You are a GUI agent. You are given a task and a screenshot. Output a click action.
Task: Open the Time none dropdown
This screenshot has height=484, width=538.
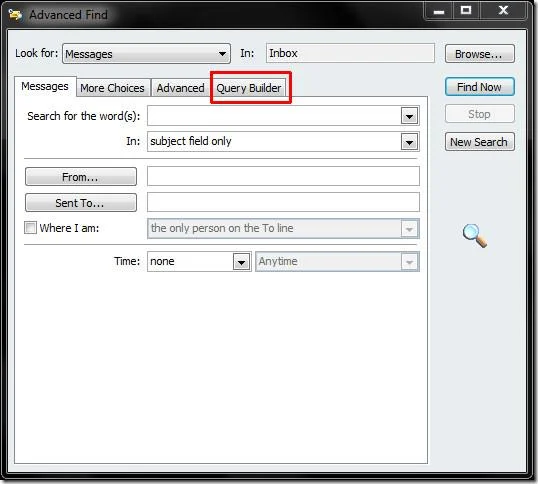(x=242, y=262)
